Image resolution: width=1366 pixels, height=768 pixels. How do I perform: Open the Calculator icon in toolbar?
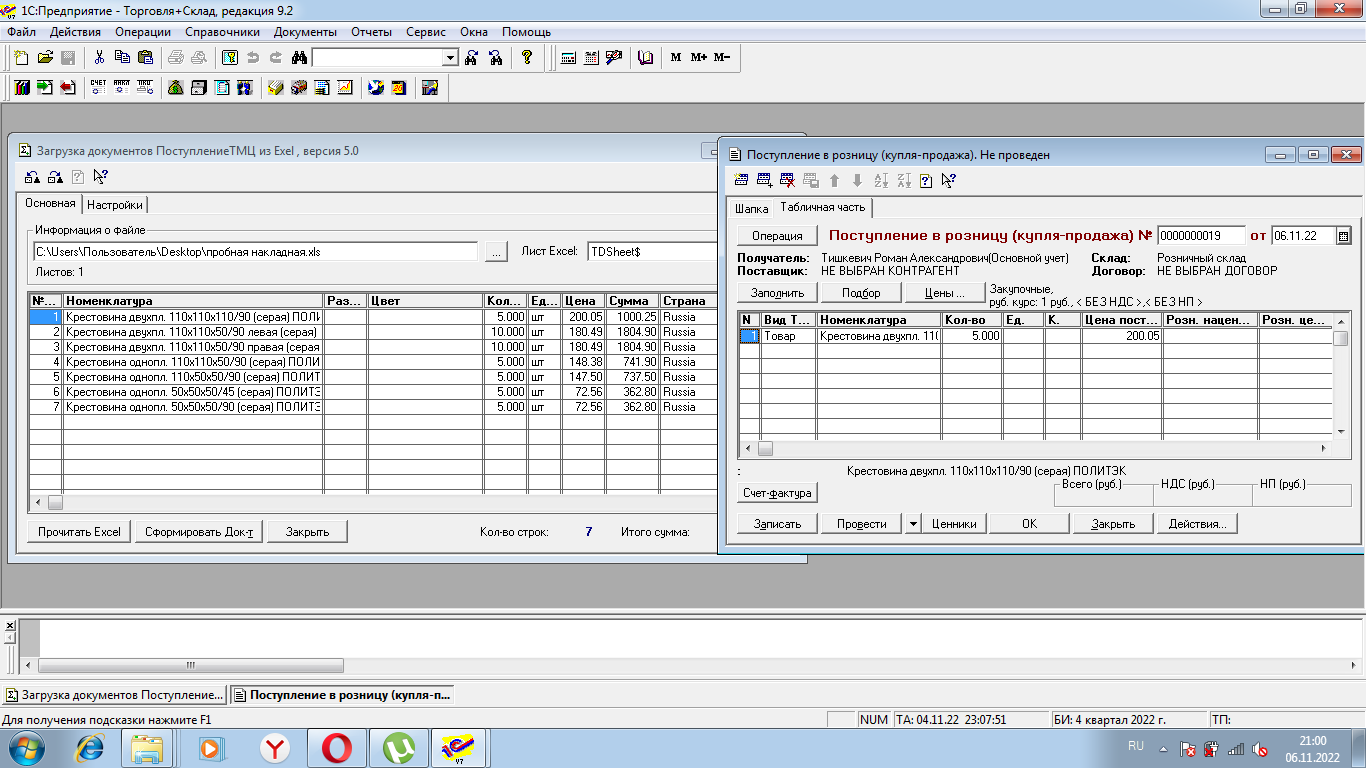coord(569,58)
